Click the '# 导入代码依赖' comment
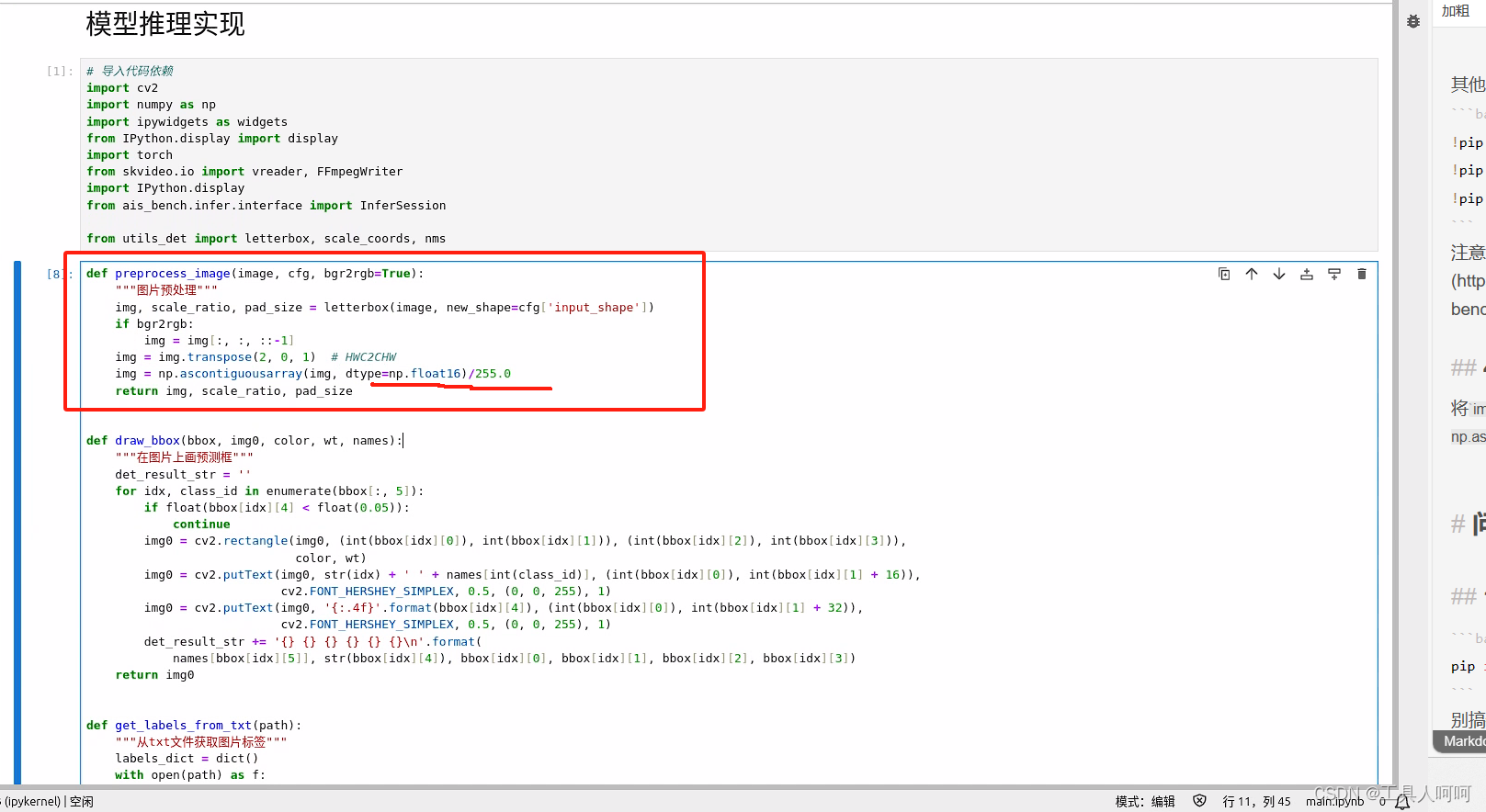 (x=130, y=71)
